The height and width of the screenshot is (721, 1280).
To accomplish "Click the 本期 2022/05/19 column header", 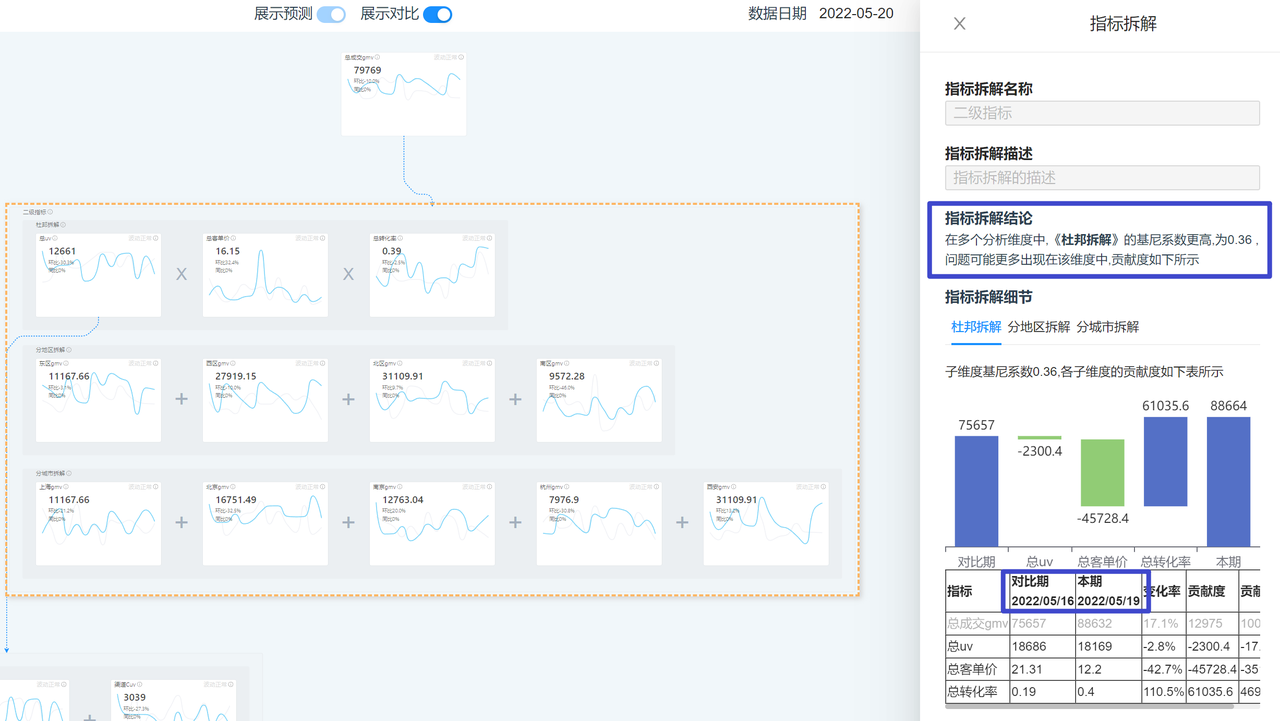I will pos(1108,591).
